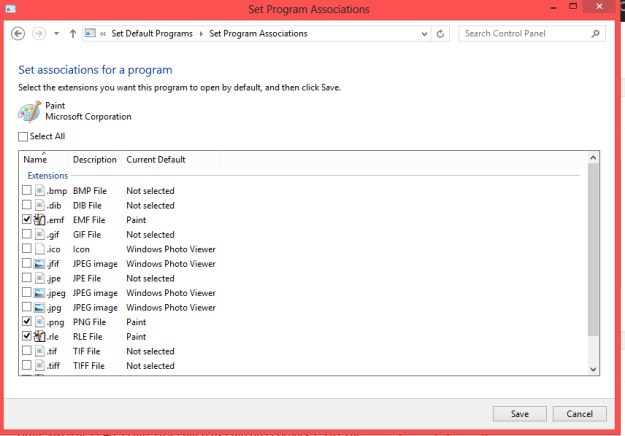Select 'Windows Photo Viewer' in the .ico row
The width and height of the screenshot is (625, 436).
point(171,249)
